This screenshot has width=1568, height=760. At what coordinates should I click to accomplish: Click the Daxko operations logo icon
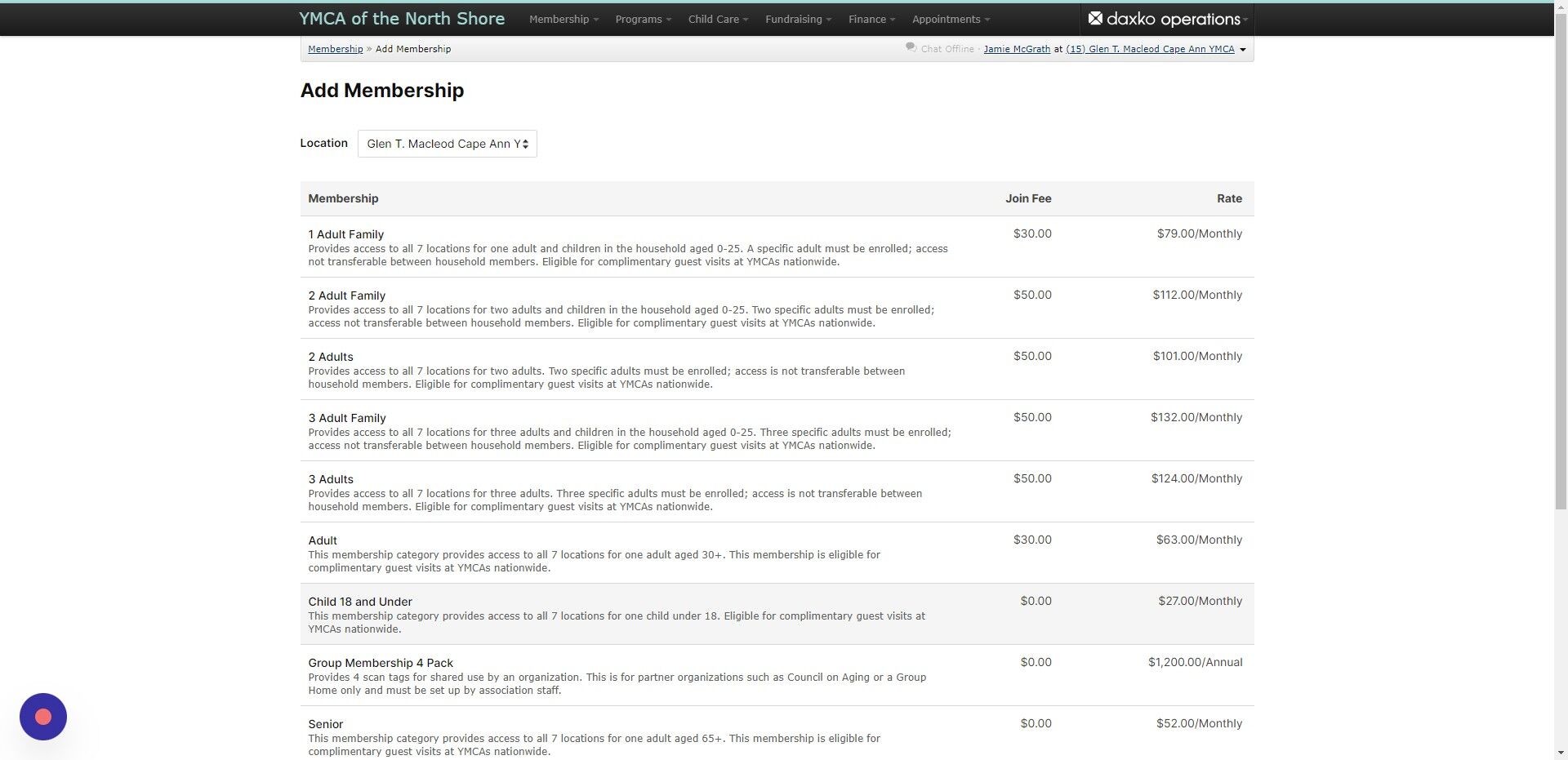1095,19
